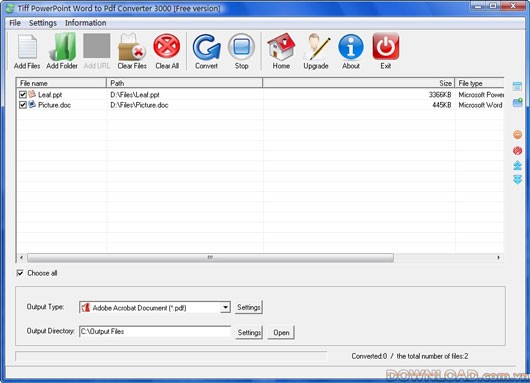Click the Microsoft Word file type cell

tap(480, 105)
